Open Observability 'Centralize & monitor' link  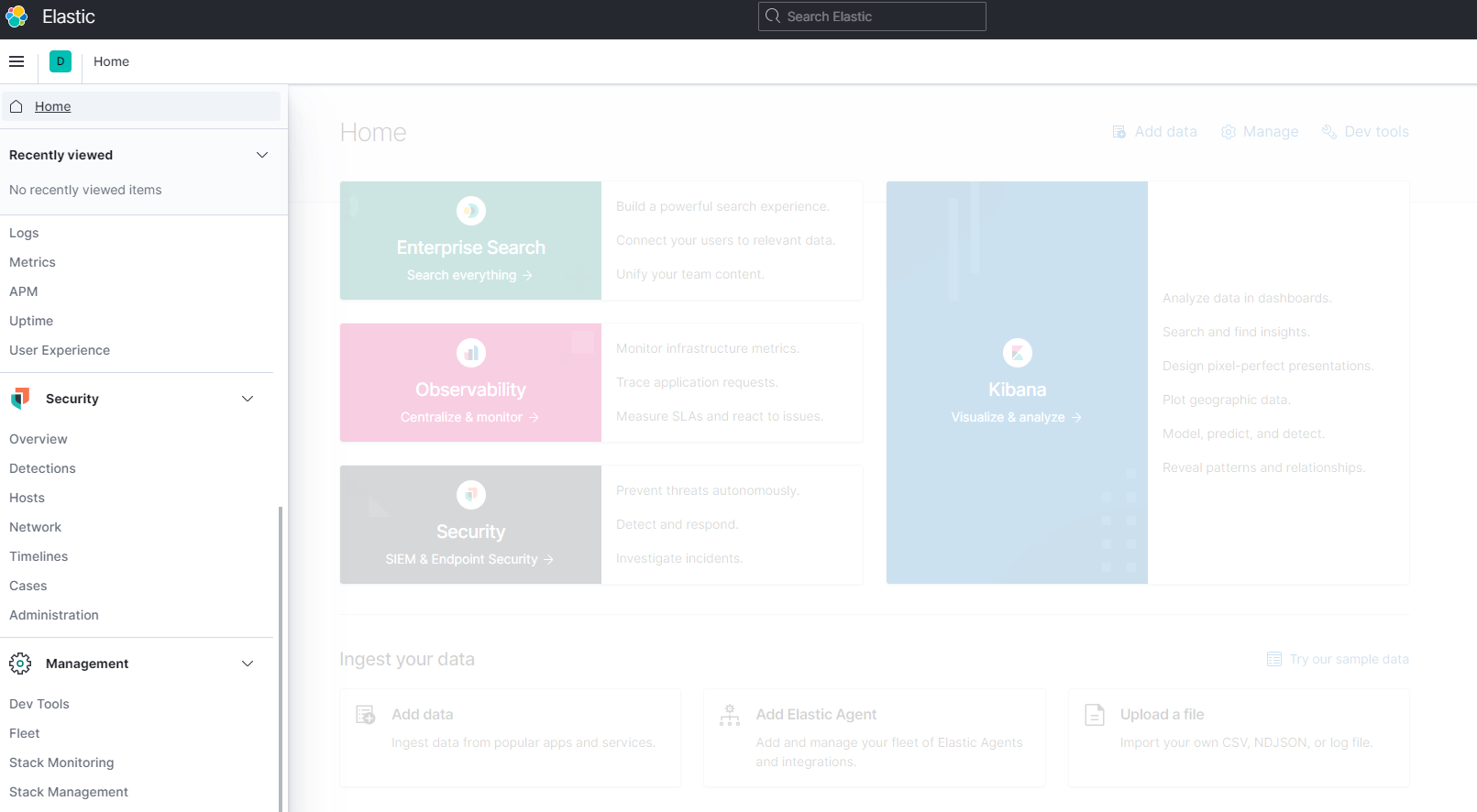tap(470, 417)
